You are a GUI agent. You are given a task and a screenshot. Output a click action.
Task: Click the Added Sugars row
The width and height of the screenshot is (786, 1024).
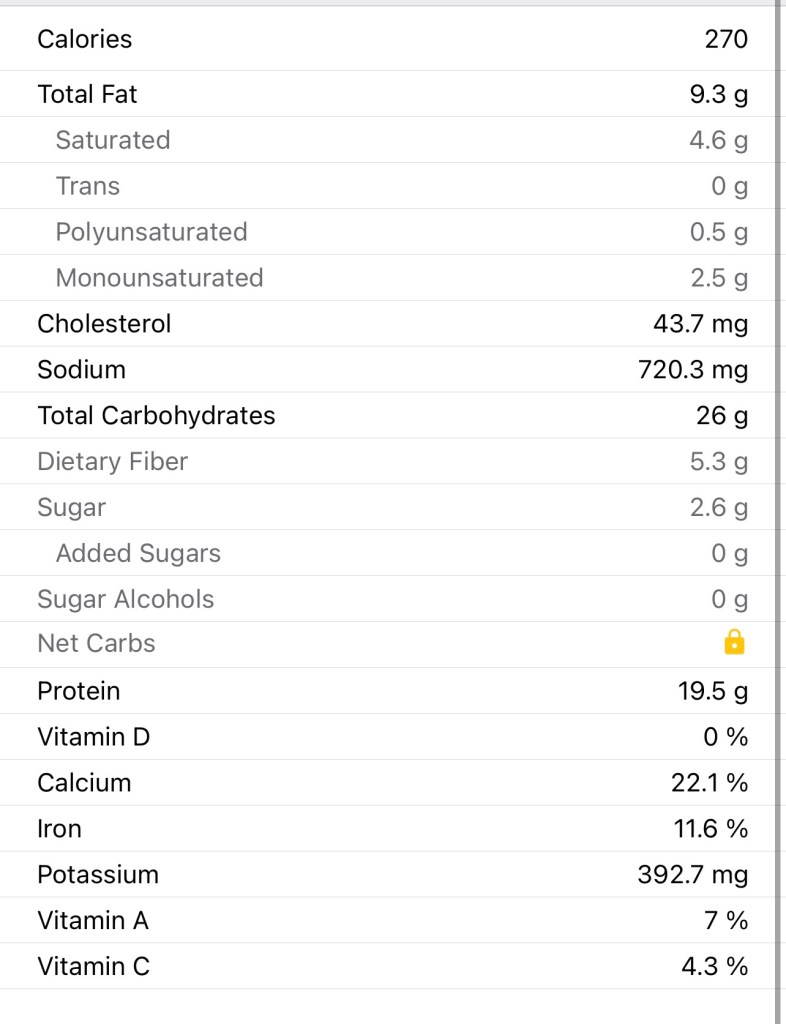coord(390,554)
